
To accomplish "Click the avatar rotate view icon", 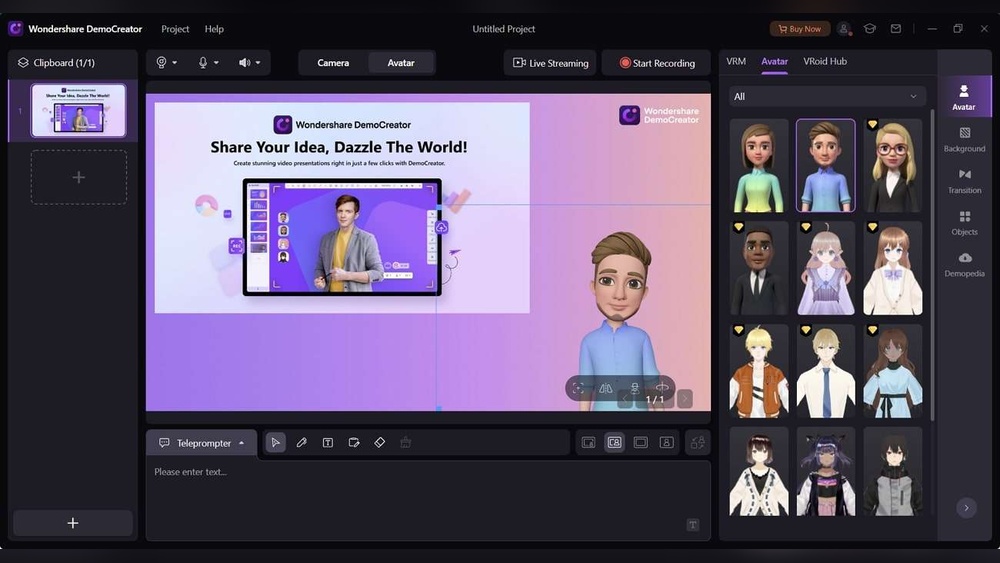I will click(662, 387).
